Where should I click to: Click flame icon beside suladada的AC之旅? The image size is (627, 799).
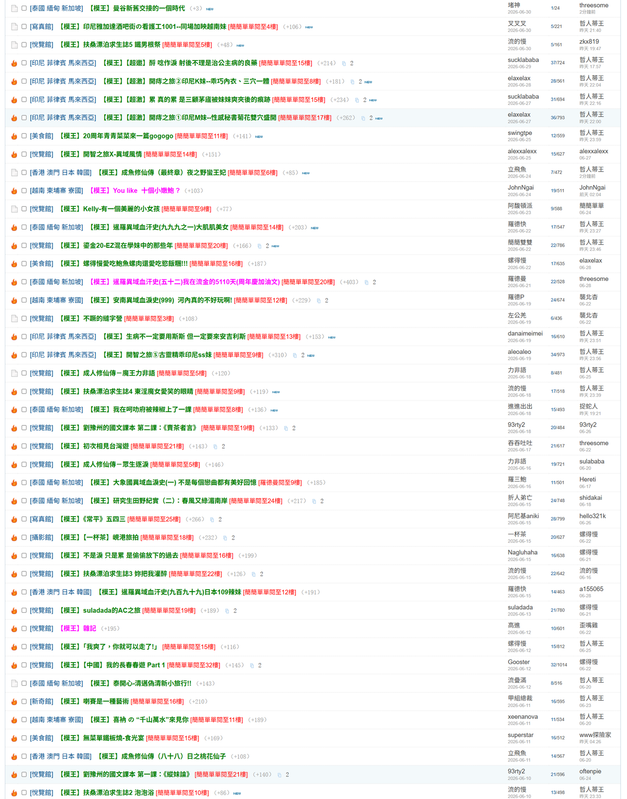(x=14, y=611)
